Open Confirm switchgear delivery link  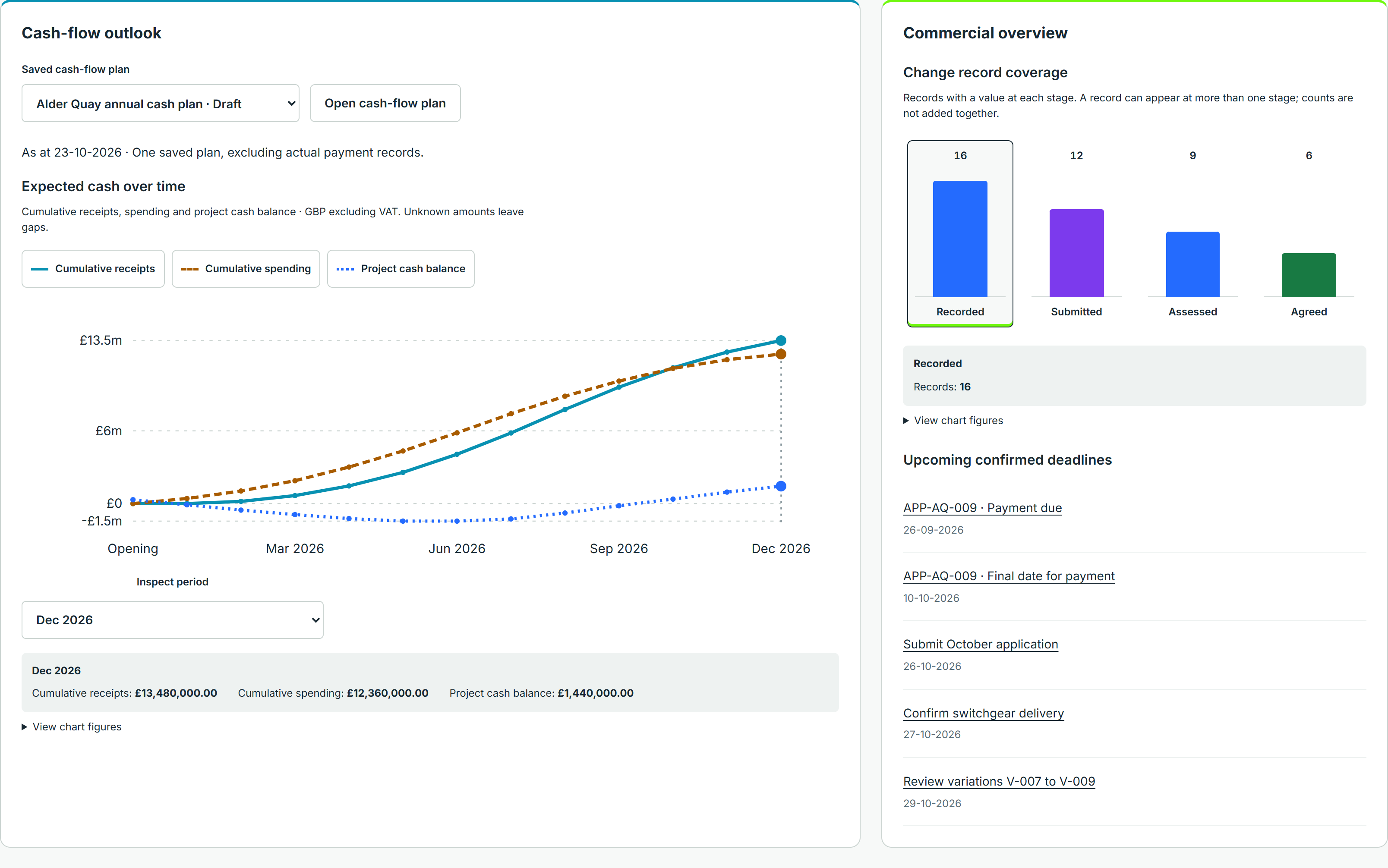point(984,713)
